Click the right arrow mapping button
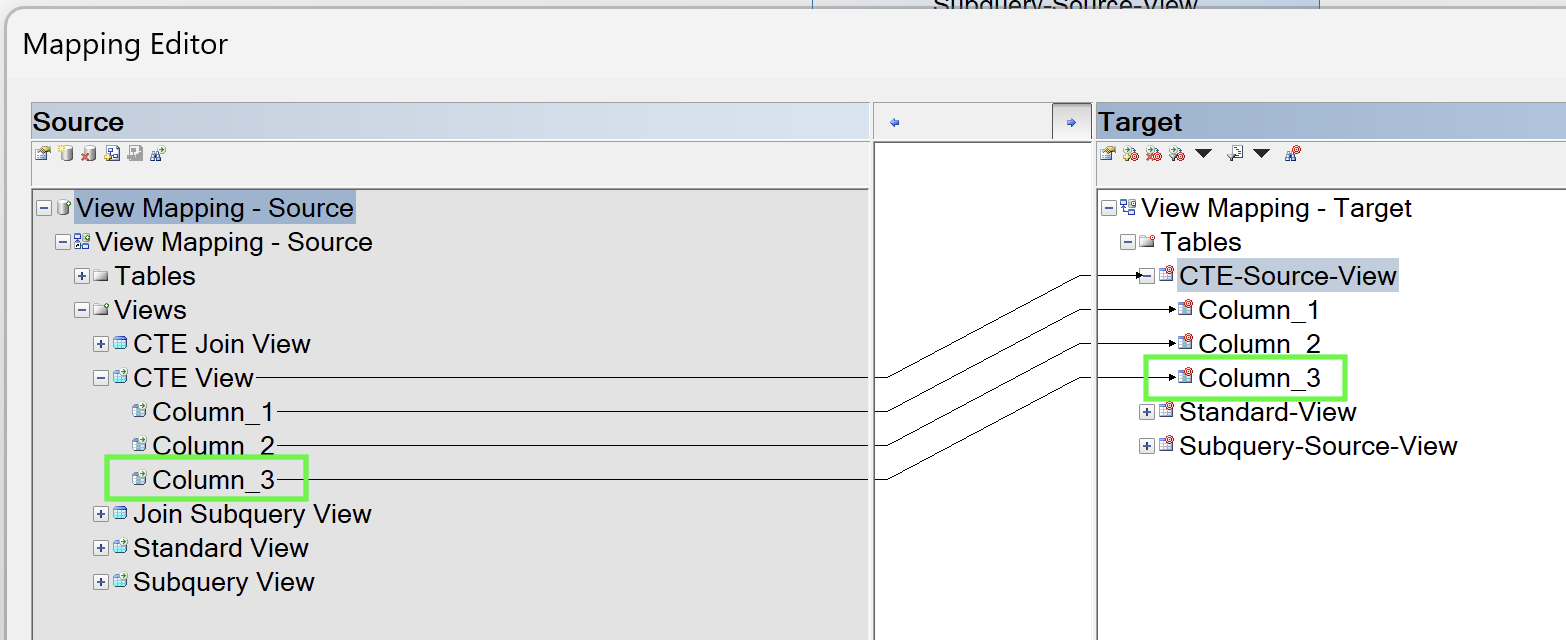 click(1070, 121)
